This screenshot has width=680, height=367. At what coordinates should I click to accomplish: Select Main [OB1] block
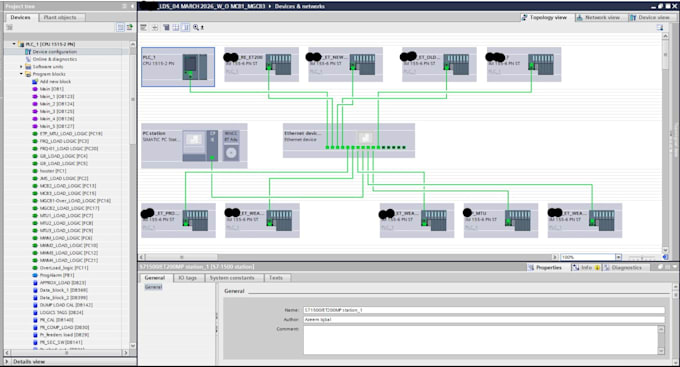51,89
